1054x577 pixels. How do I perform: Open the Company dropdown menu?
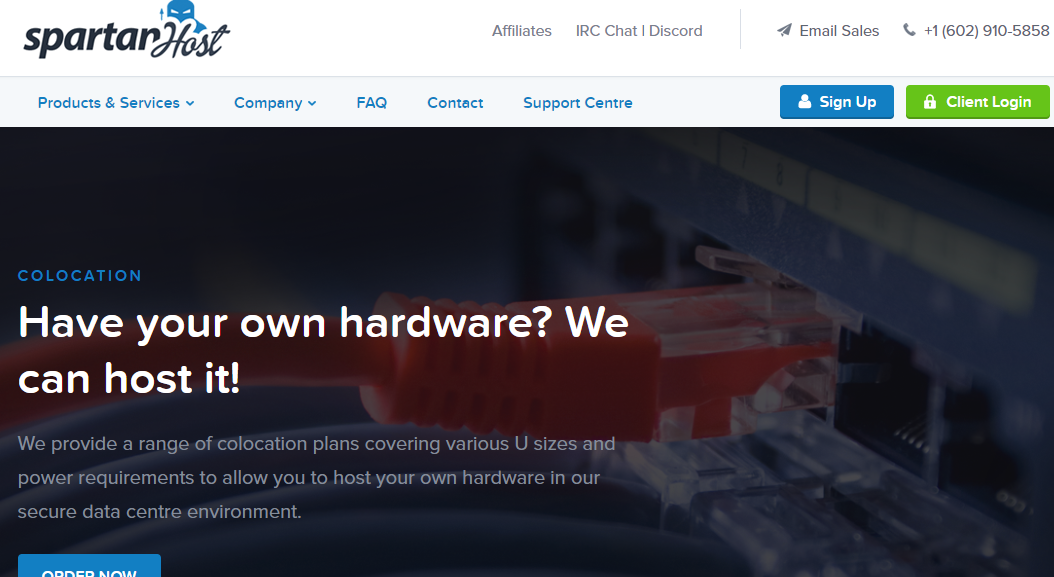[x=275, y=103]
